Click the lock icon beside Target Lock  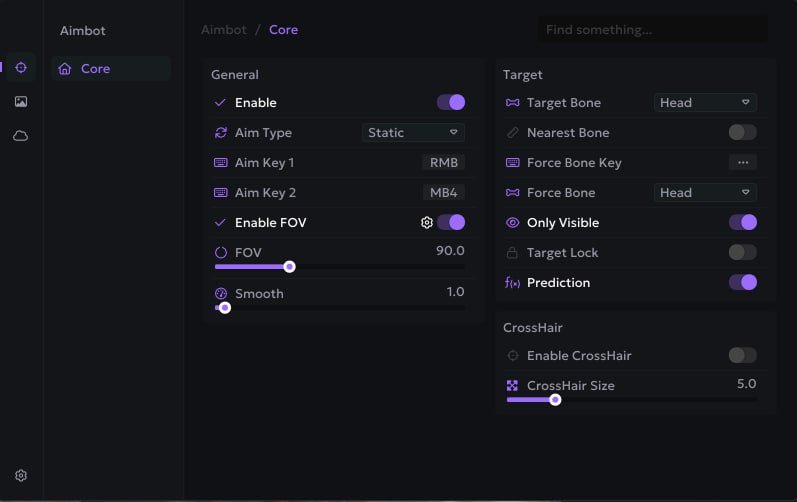pyautogui.click(x=513, y=253)
